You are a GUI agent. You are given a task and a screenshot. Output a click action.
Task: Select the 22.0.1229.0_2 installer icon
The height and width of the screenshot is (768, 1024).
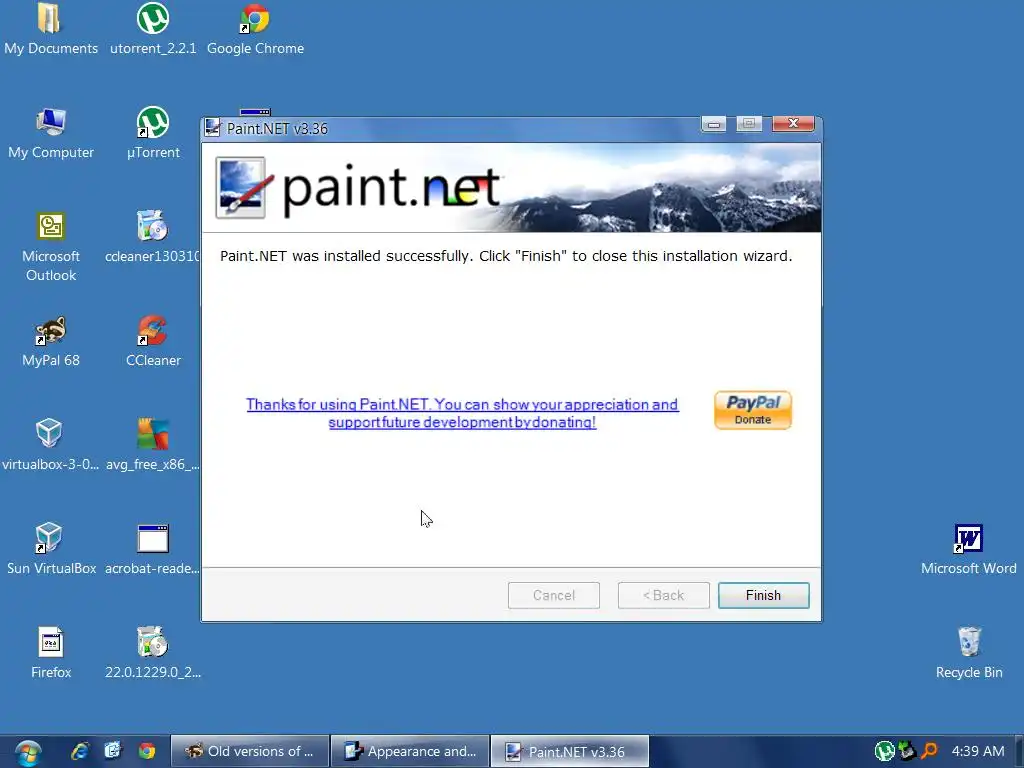153,654
